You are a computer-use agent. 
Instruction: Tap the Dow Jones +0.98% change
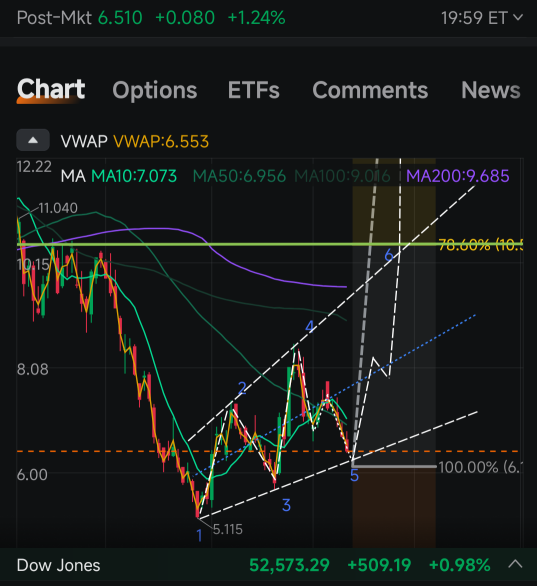[460, 565]
